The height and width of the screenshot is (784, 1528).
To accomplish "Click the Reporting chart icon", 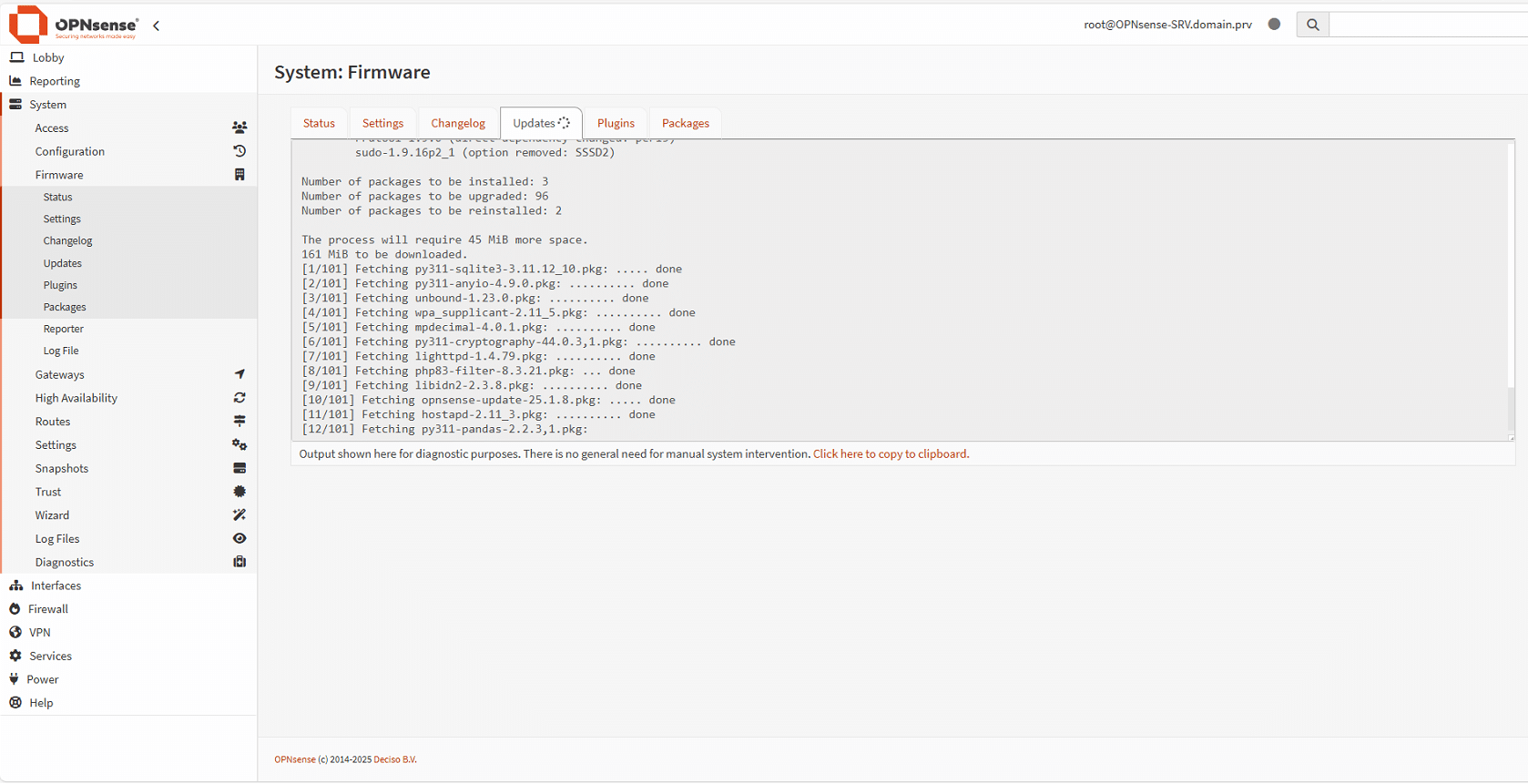I will point(15,81).
